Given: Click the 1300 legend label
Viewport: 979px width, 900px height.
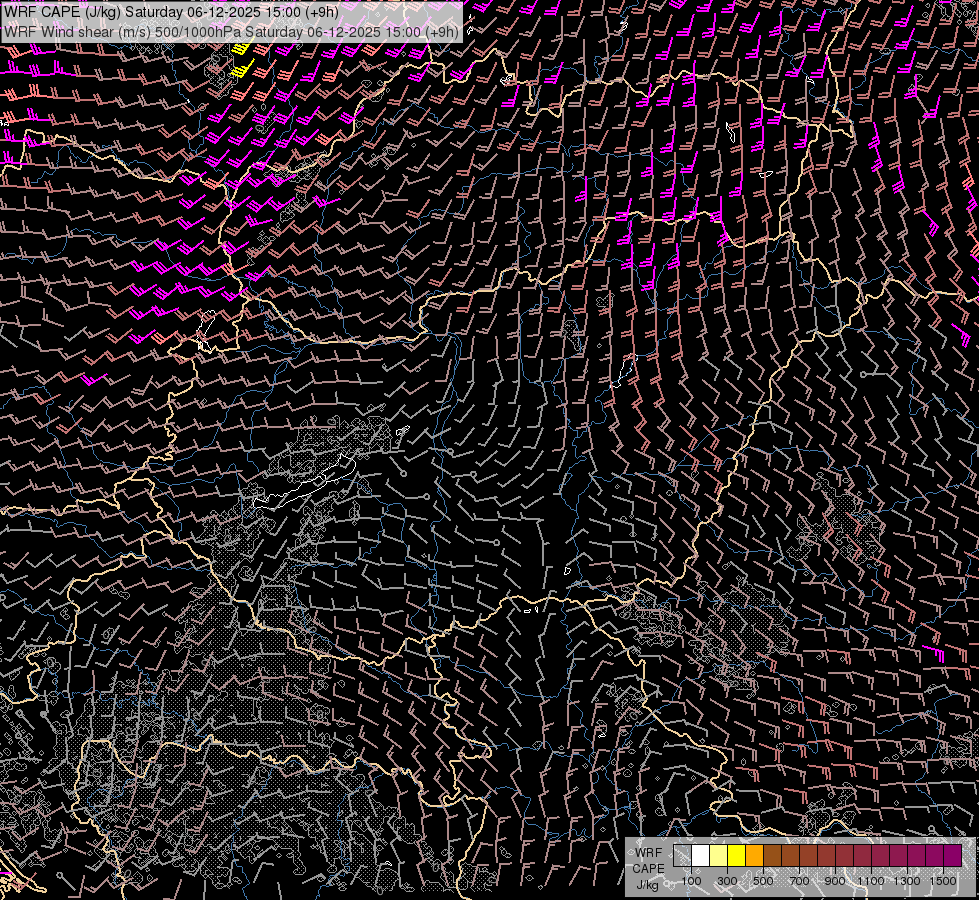Looking at the screenshot, I should (x=907, y=881).
